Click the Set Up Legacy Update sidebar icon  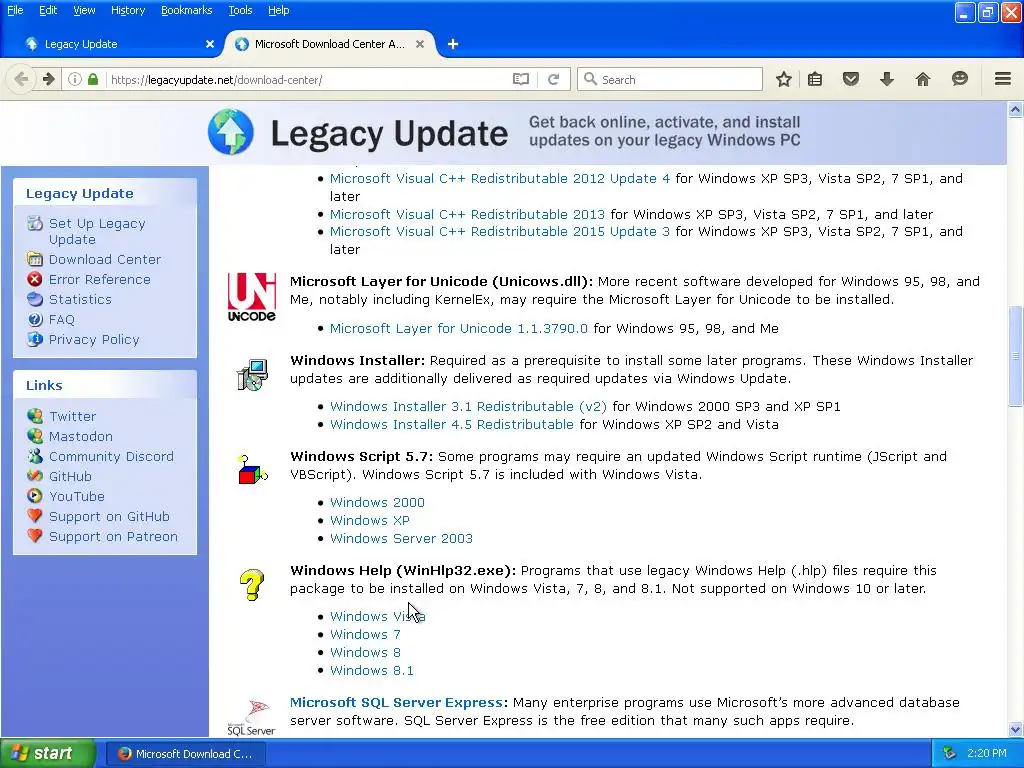pyautogui.click(x=35, y=223)
